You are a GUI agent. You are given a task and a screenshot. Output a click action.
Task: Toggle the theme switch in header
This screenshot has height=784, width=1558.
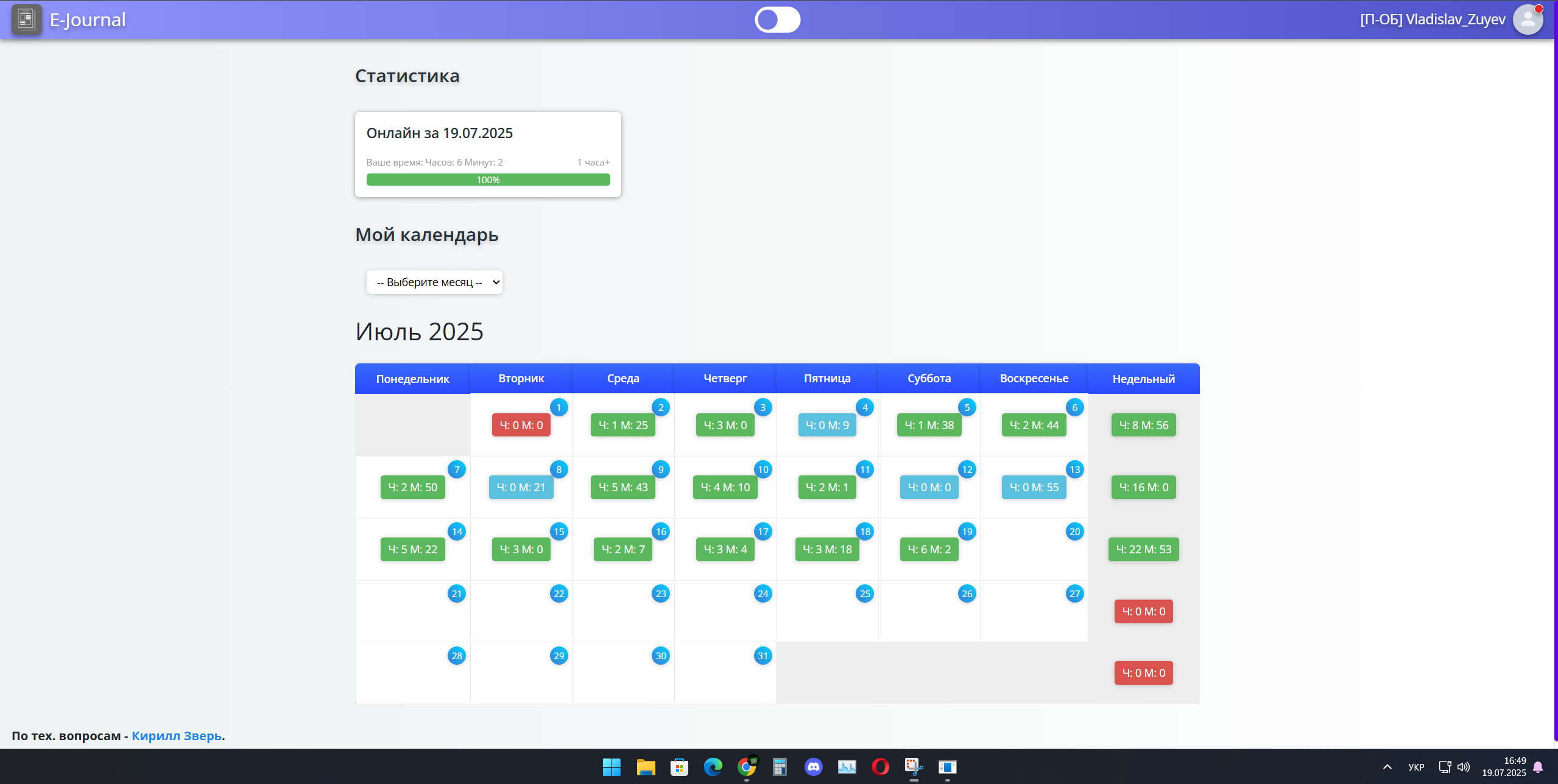coord(777,19)
